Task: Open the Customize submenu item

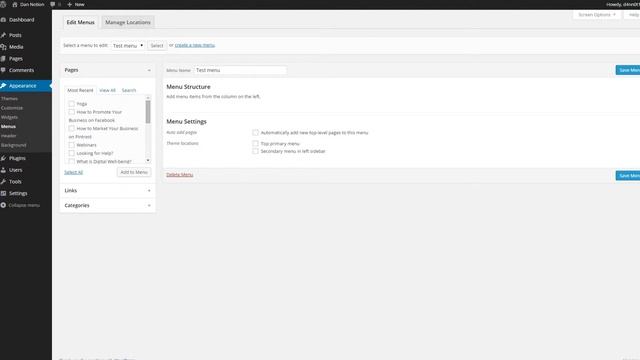Action: click(12, 108)
